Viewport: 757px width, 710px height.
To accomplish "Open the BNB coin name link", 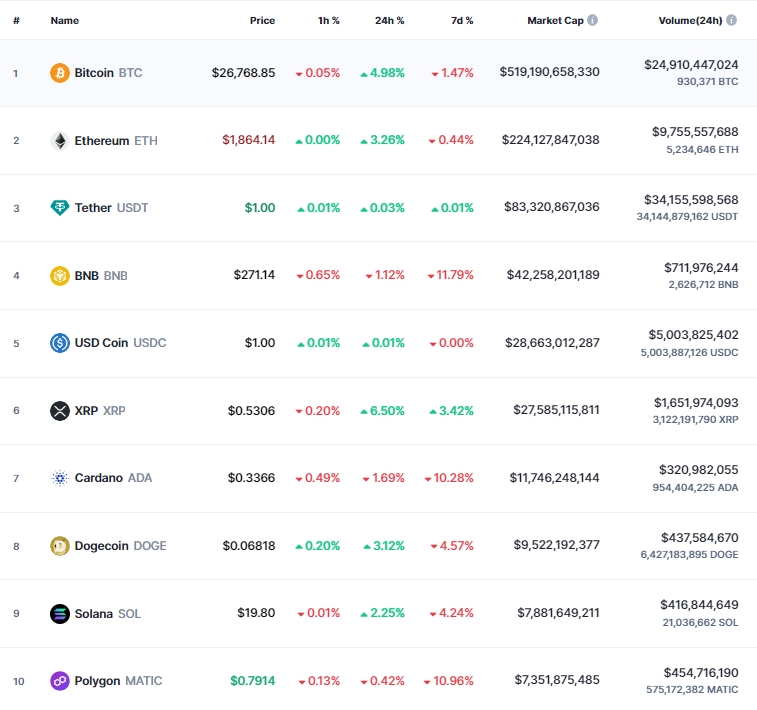I will click(x=101, y=276).
